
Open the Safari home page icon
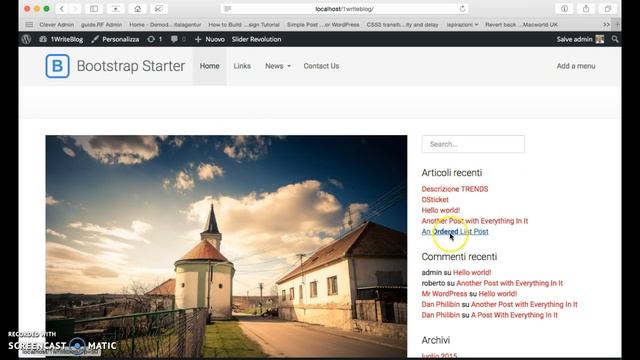click(x=138, y=9)
